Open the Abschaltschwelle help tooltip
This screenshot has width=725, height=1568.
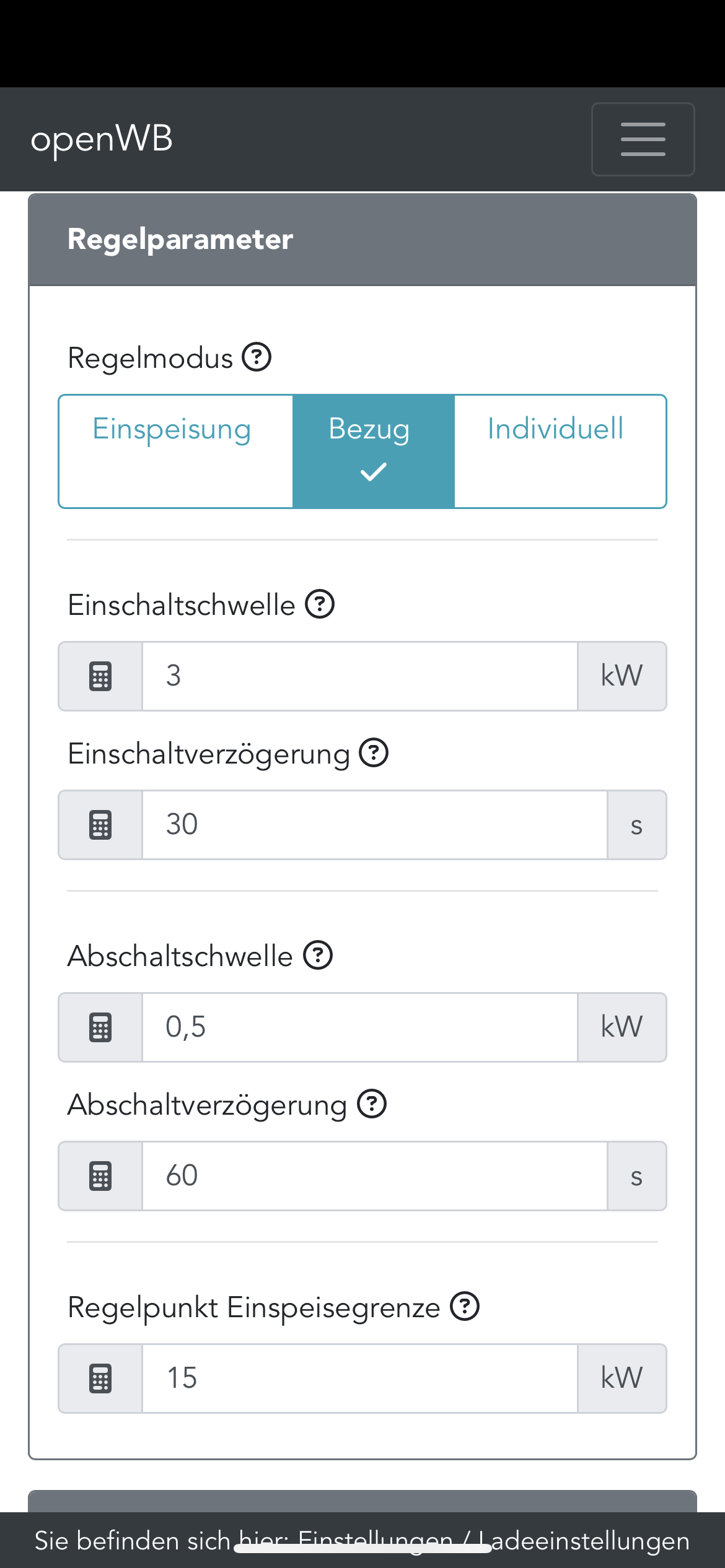pos(318,956)
